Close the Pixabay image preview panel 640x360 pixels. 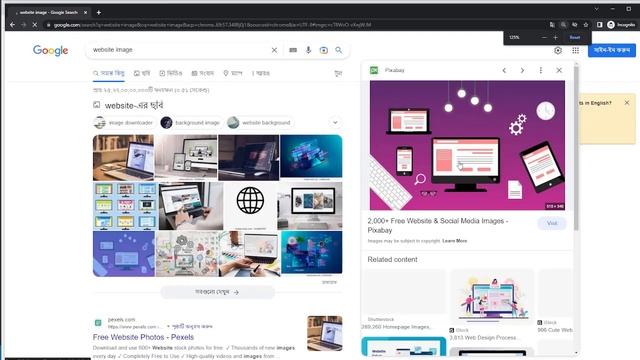click(x=559, y=71)
